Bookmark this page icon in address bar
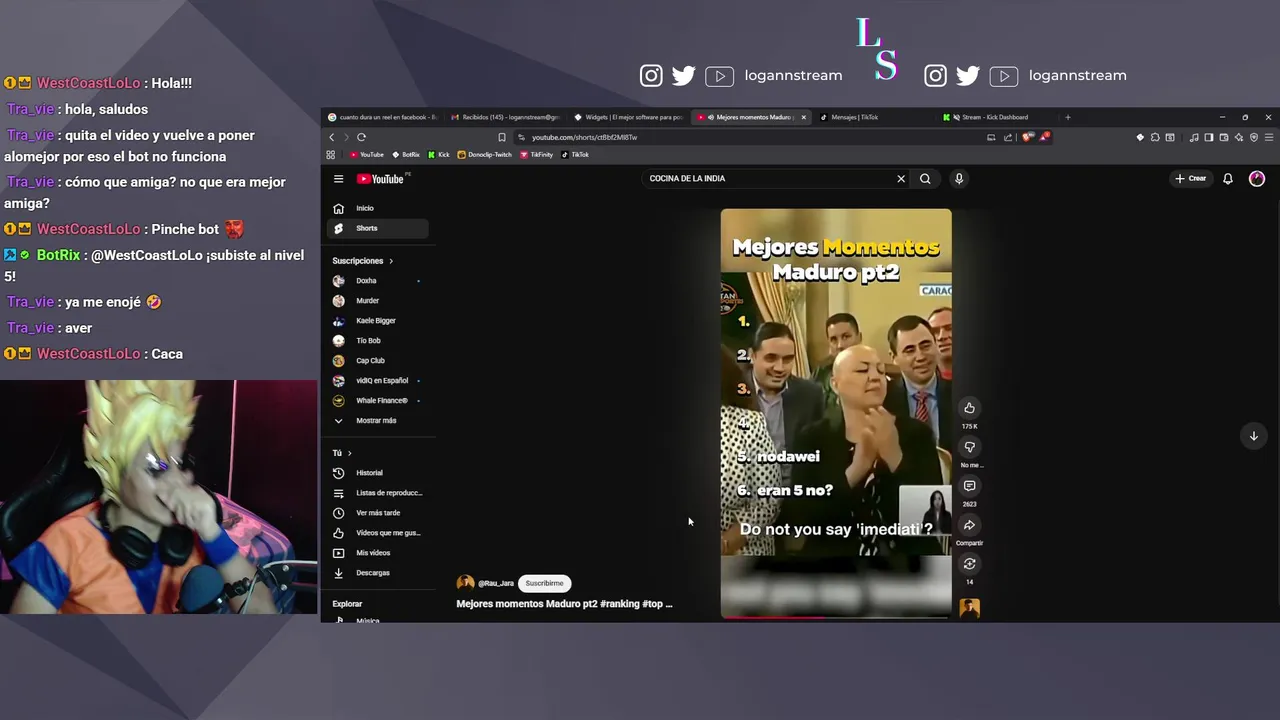 [502, 137]
